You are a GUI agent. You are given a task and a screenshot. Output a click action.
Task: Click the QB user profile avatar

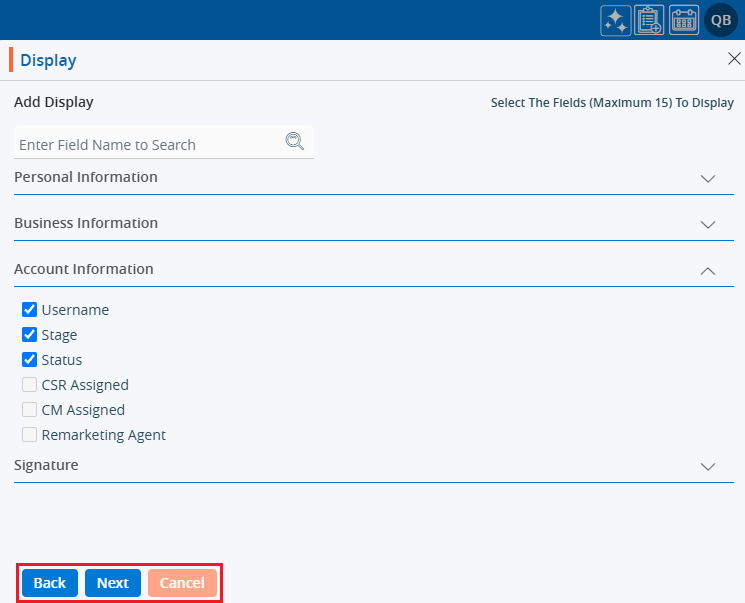(721, 20)
